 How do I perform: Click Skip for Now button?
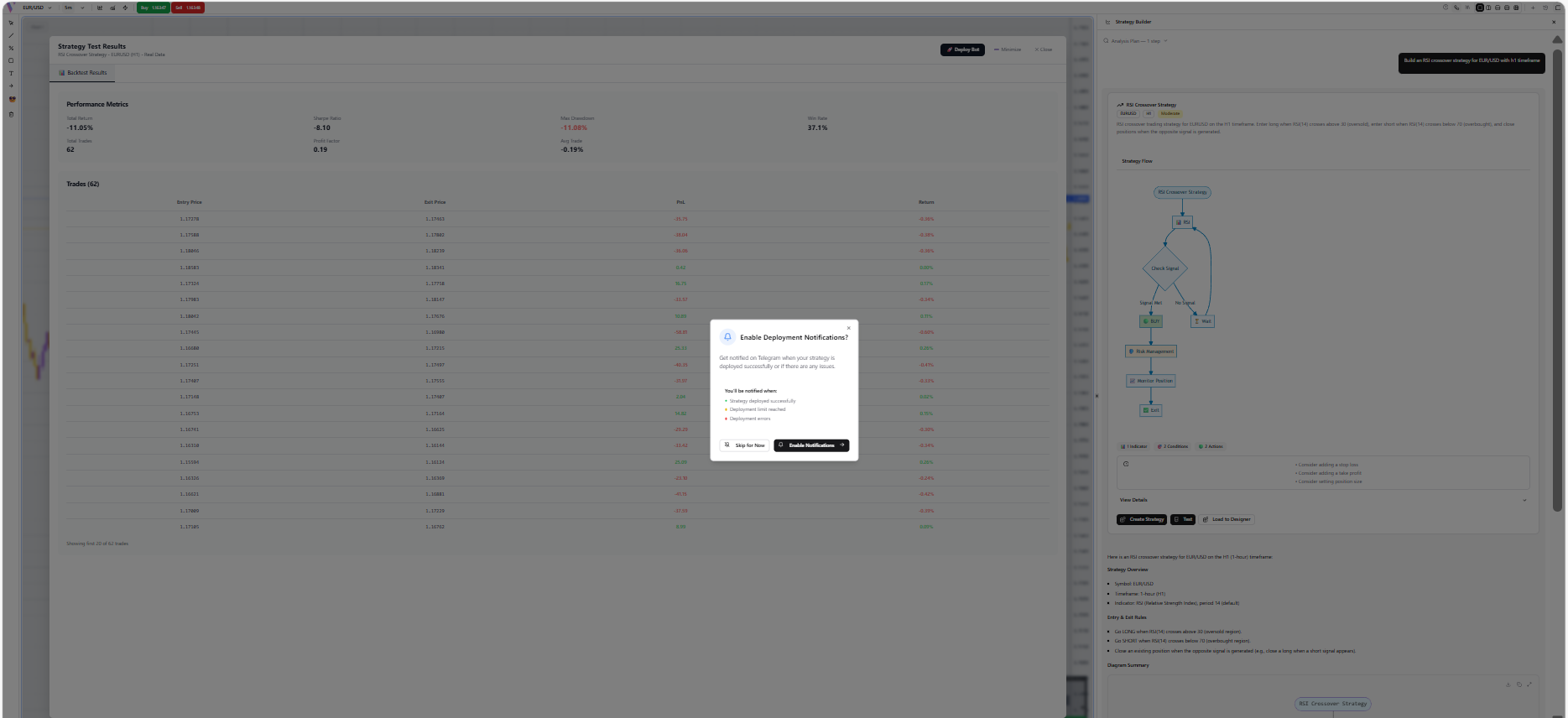coord(745,445)
